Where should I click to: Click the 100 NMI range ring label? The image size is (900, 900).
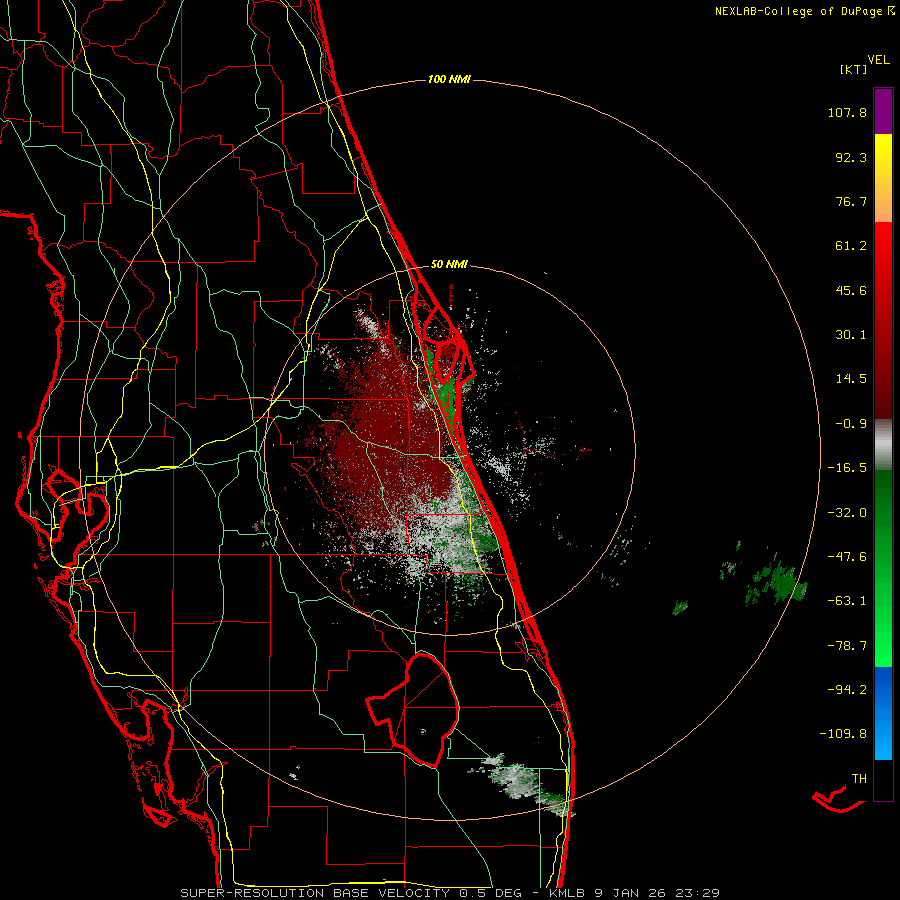(x=449, y=79)
